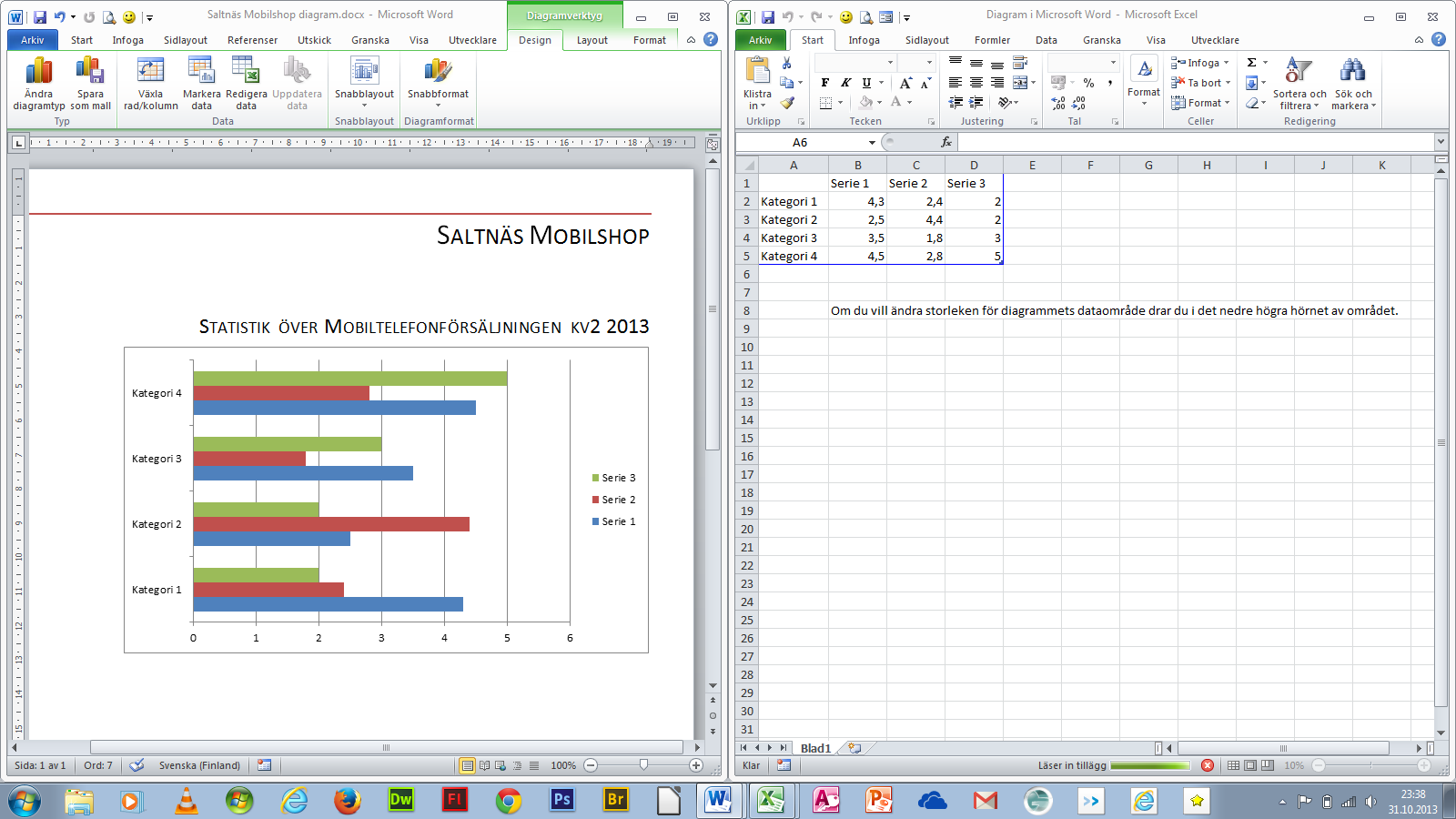Expand Sök och markera dropdown

1353,83
